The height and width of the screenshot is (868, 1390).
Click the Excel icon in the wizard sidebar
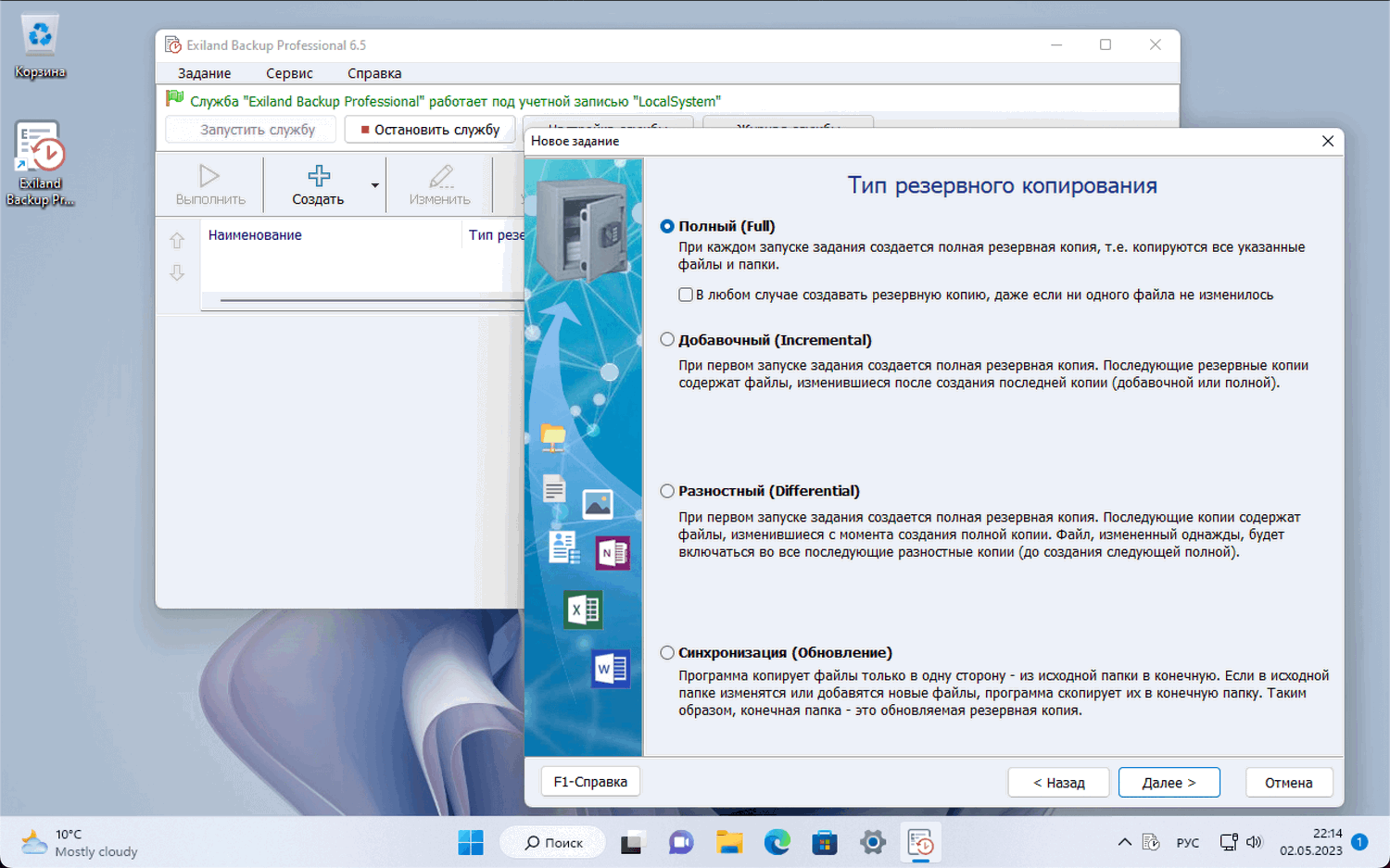pos(582,610)
